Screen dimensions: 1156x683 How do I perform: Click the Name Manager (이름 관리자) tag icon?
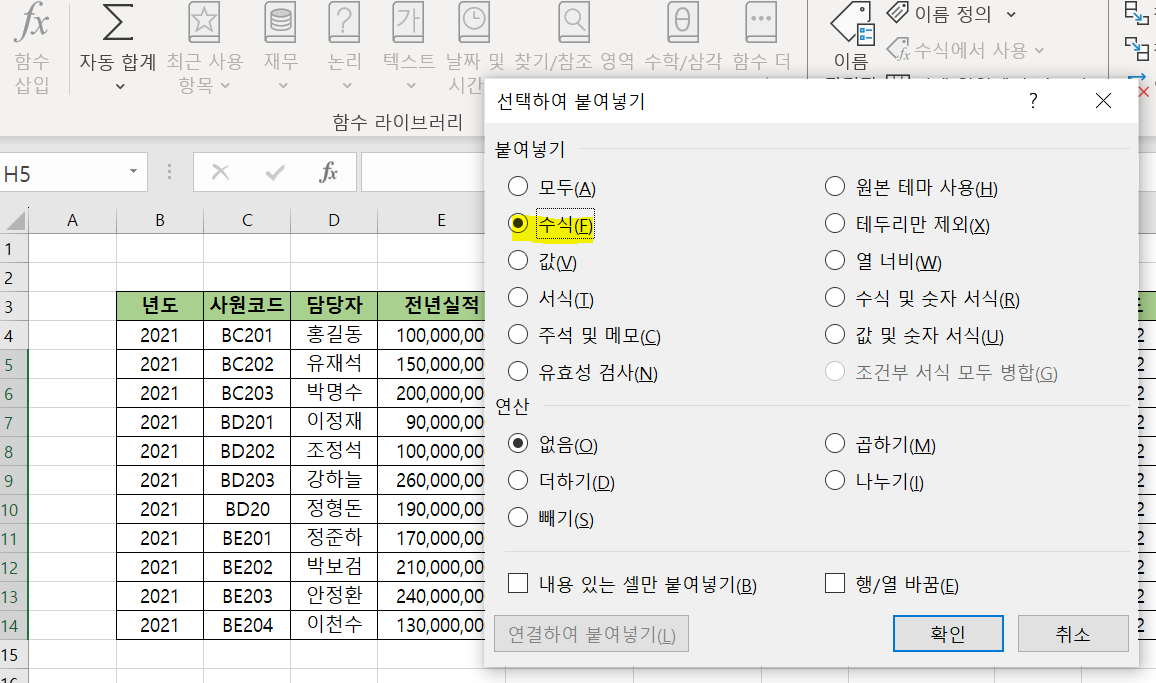(852, 23)
